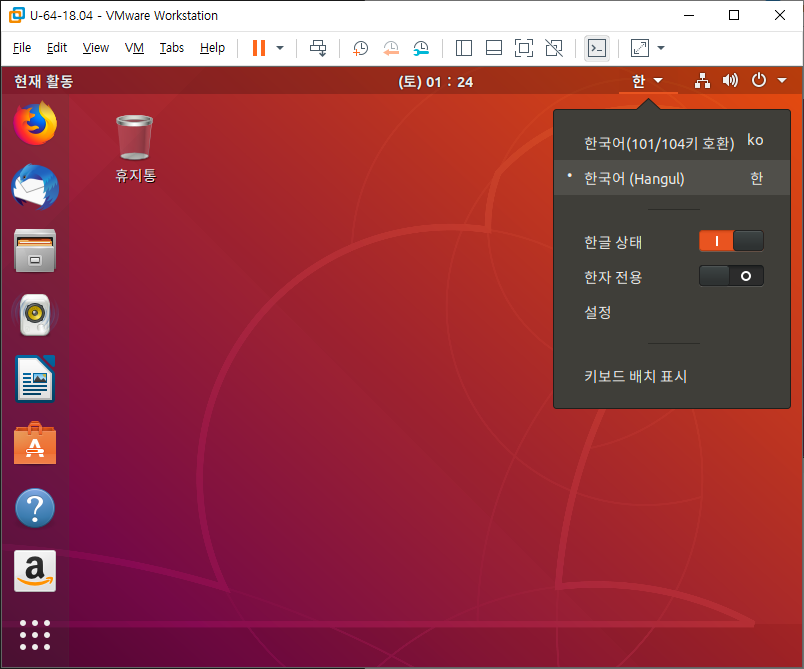Open 설정 in the input menu
This screenshot has width=804, height=669.
598,312
